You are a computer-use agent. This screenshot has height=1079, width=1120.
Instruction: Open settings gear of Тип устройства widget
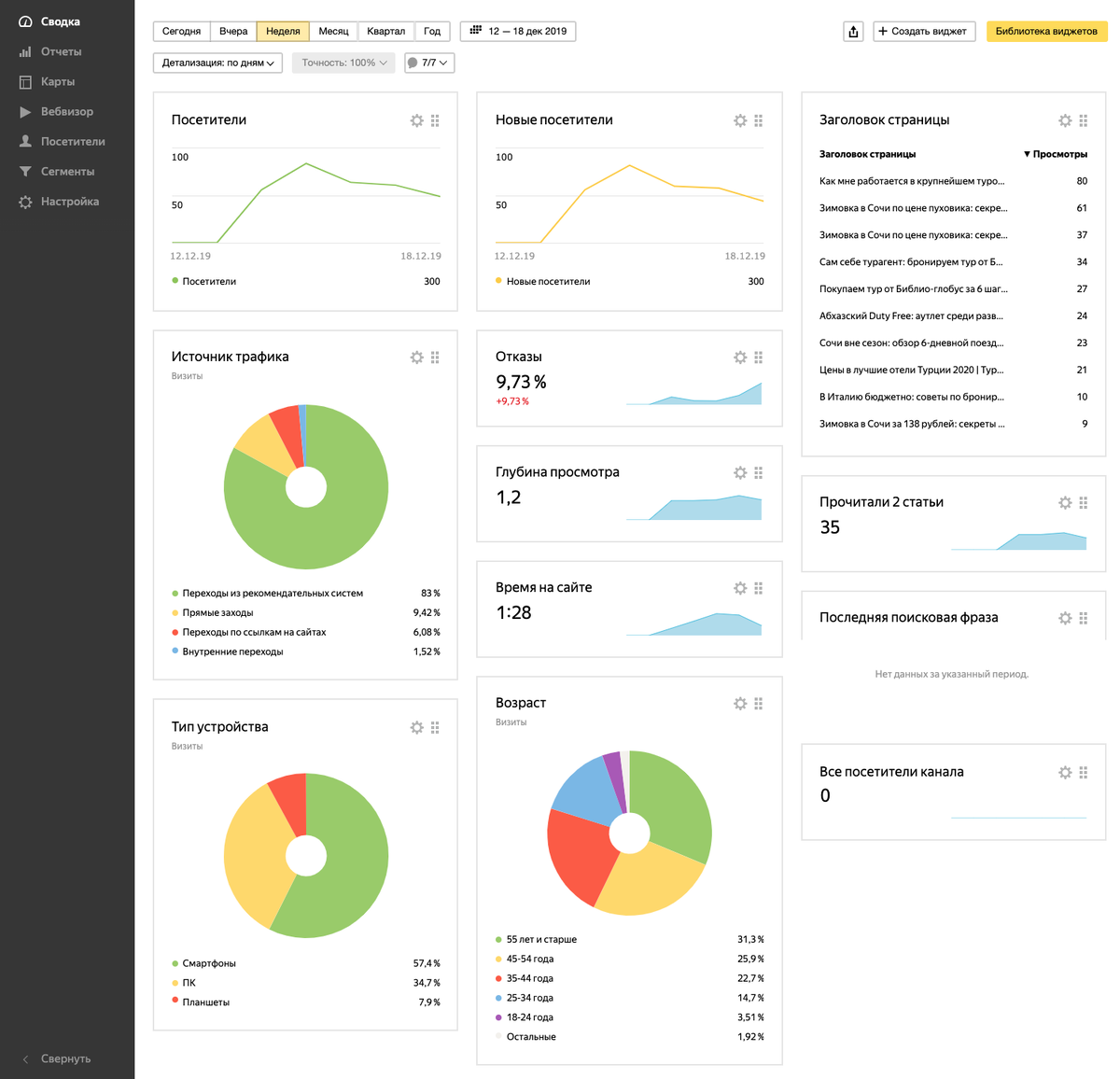[x=416, y=728]
